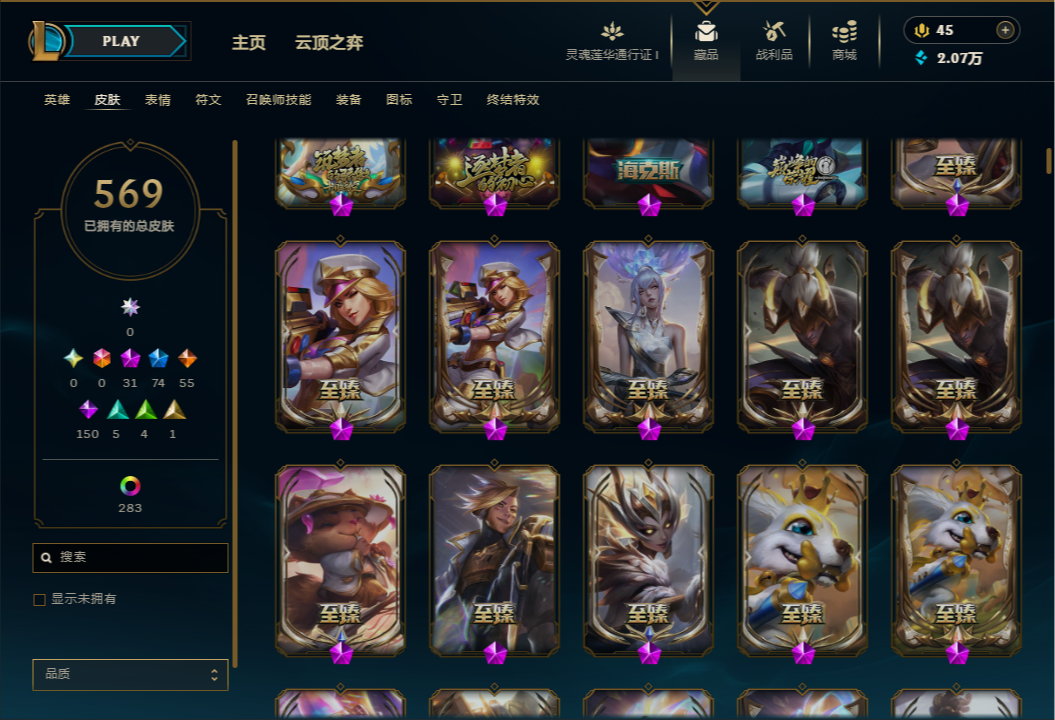Click the chroma color wheel icon
This screenshot has height=720, width=1055.
pyautogui.click(x=130, y=485)
